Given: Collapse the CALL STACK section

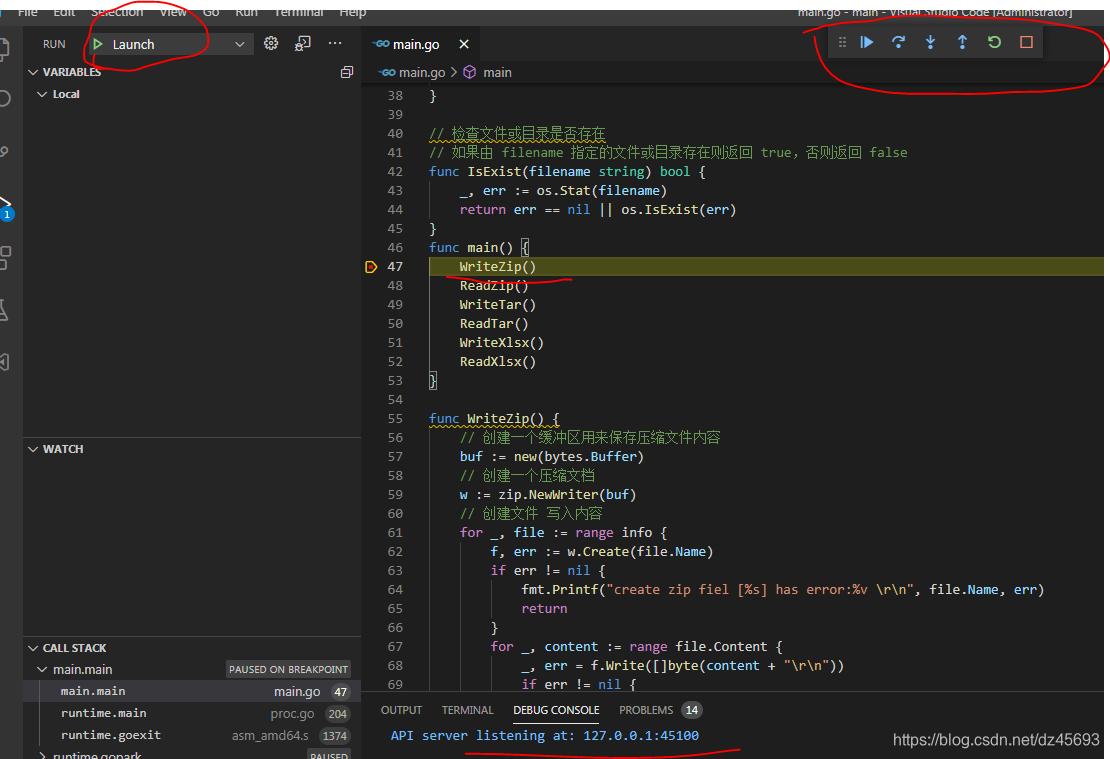Looking at the screenshot, I should coord(34,647).
